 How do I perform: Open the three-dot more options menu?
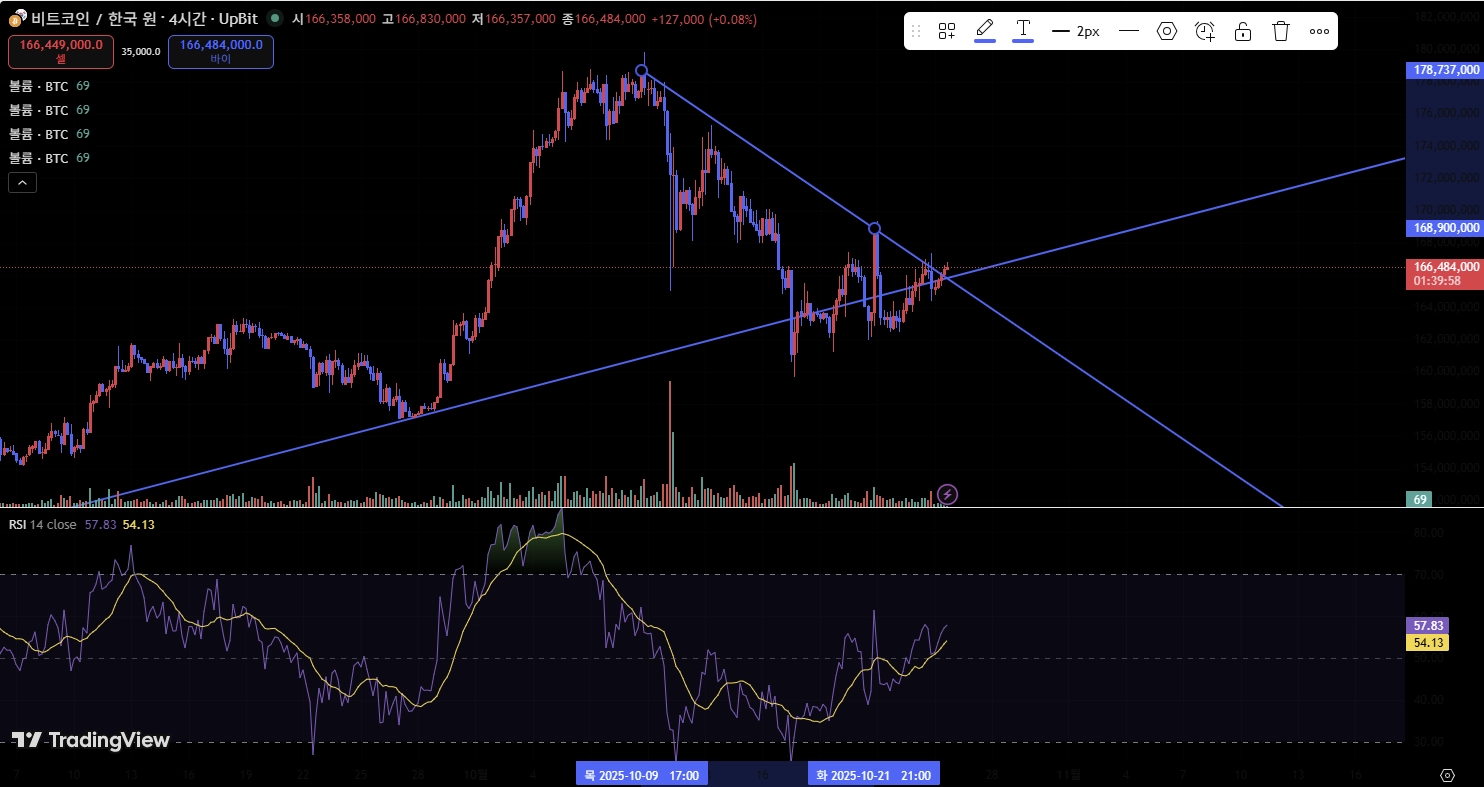[x=1319, y=31]
